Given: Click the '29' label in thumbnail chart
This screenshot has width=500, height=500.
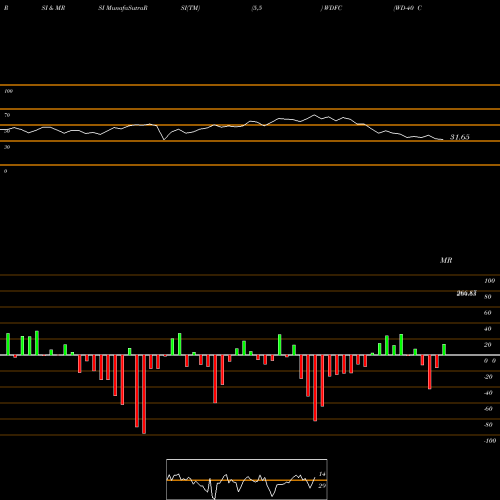Looking at the screenshot, I should 322,486.
